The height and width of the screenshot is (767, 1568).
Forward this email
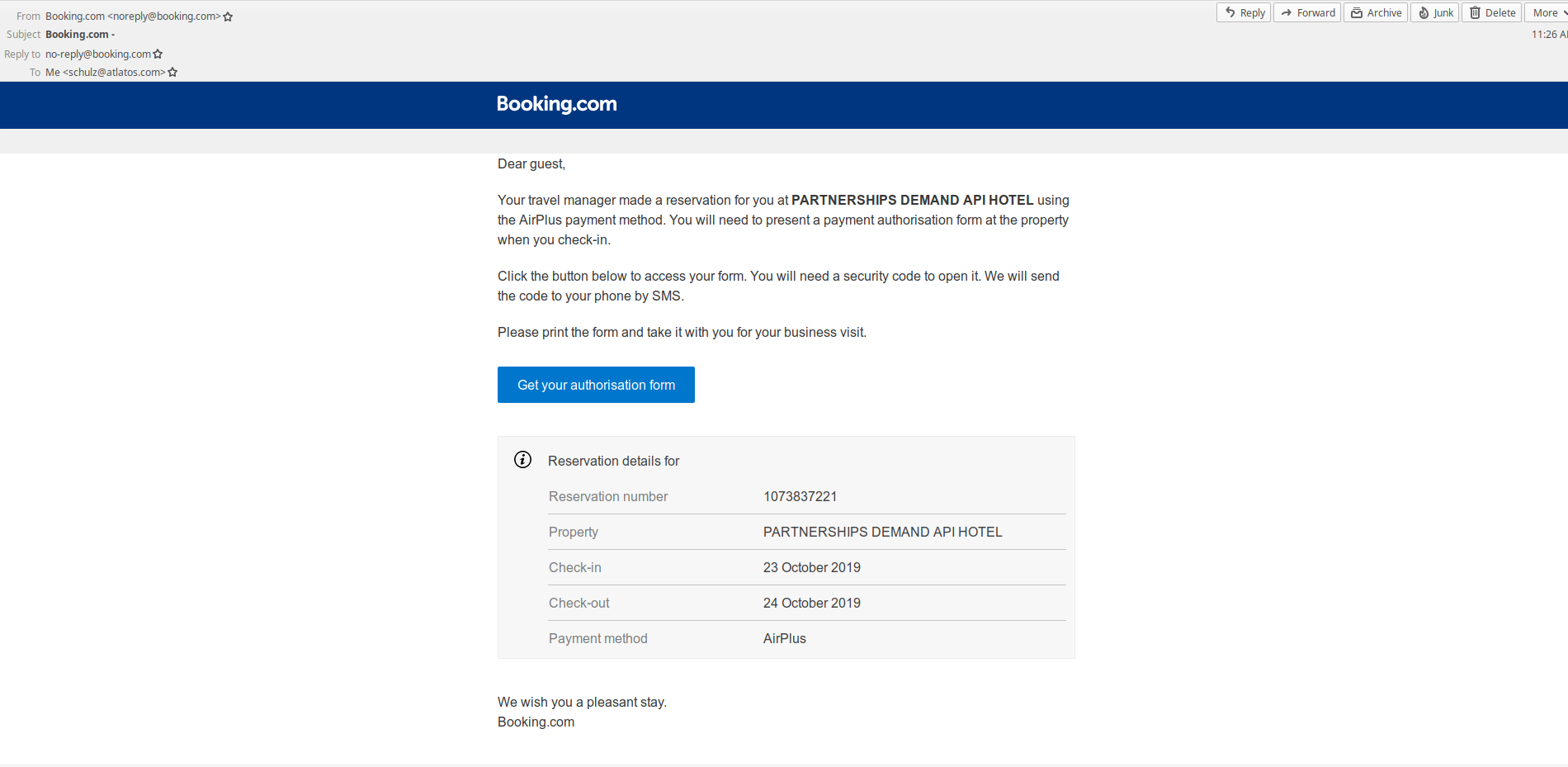(1307, 12)
